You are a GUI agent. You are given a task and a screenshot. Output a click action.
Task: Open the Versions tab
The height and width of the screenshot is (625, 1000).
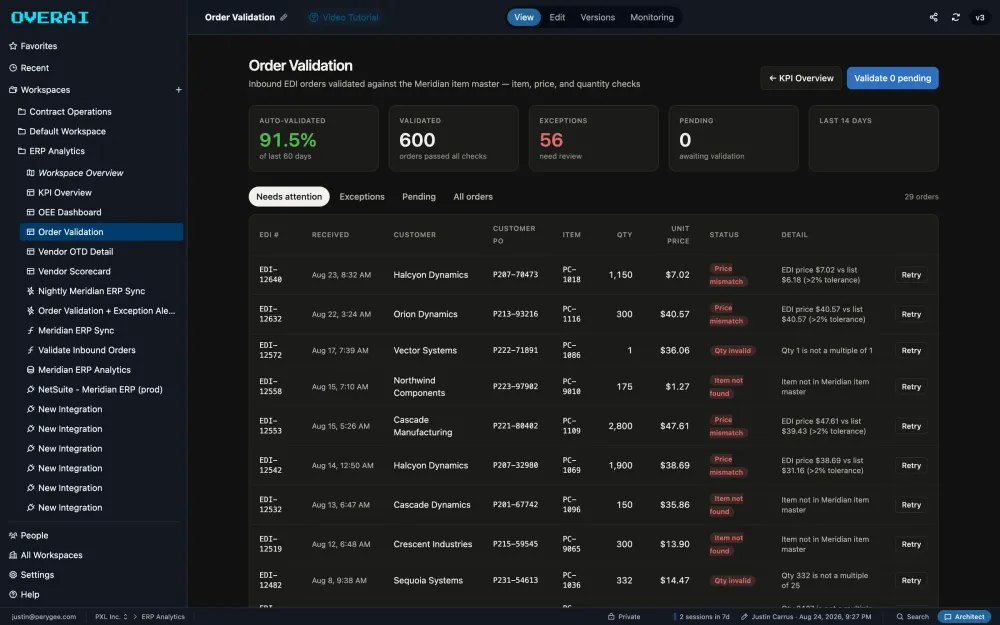pos(598,17)
